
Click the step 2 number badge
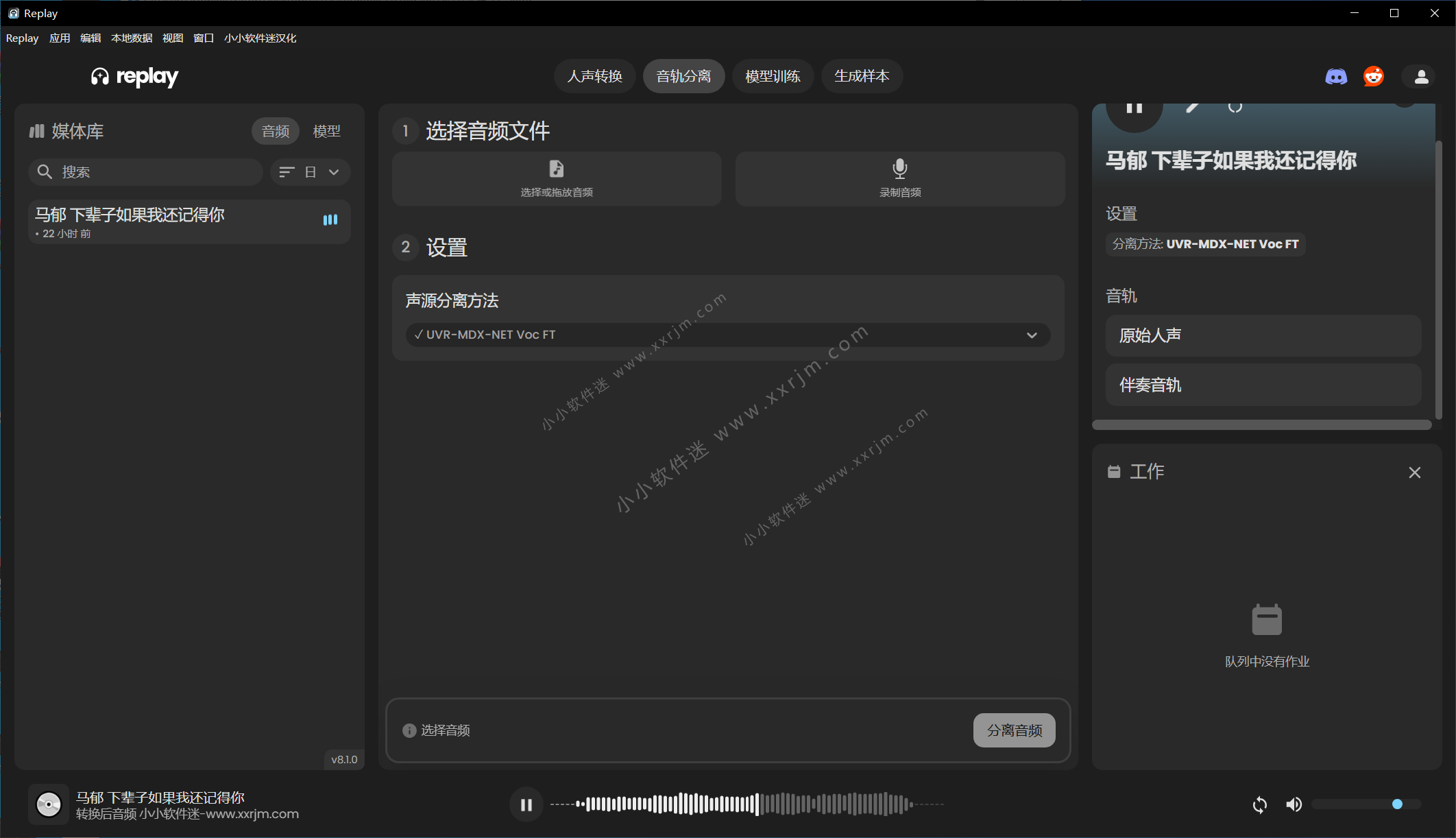(406, 247)
